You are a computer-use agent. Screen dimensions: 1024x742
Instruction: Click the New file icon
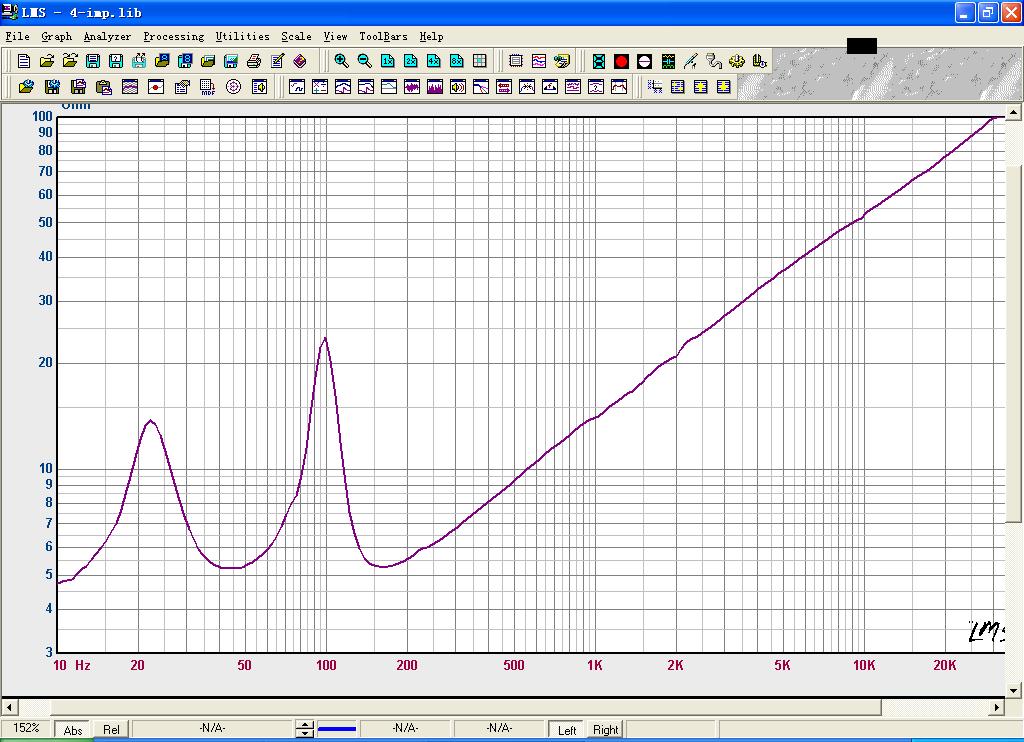23,61
